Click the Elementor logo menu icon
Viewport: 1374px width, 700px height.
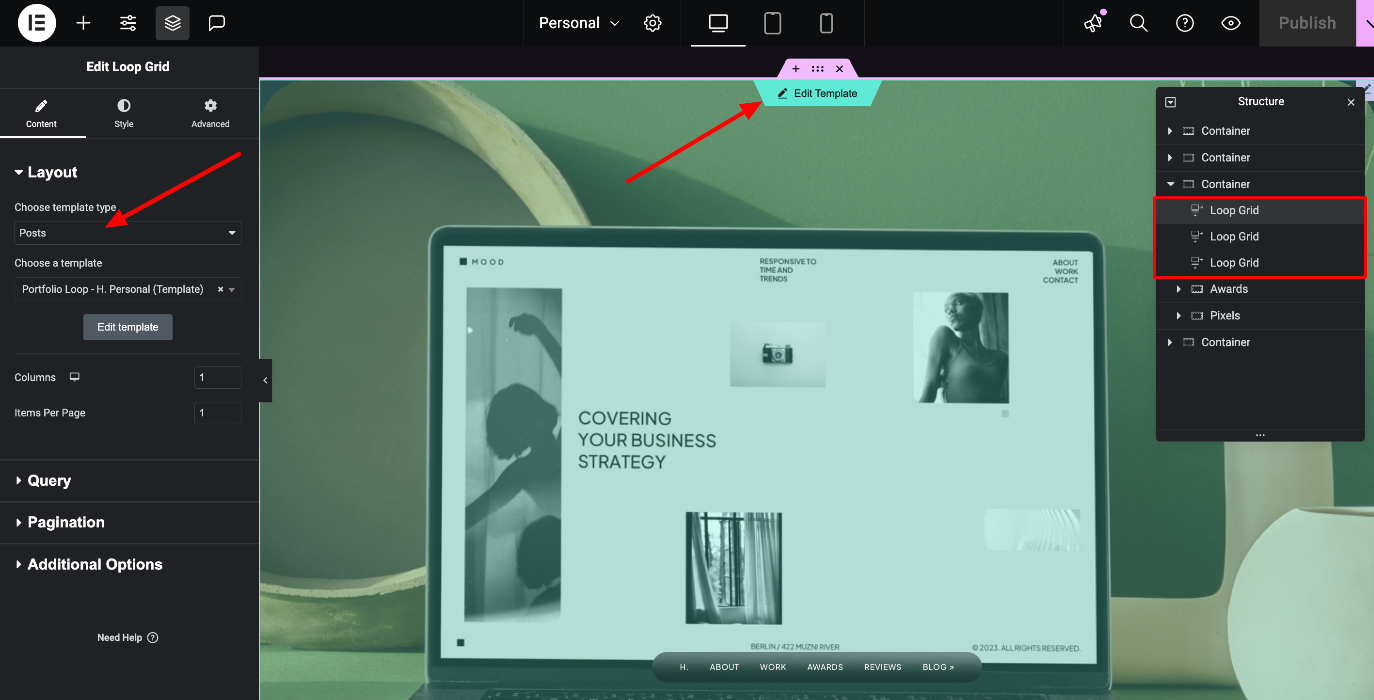click(x=37, y=23)
